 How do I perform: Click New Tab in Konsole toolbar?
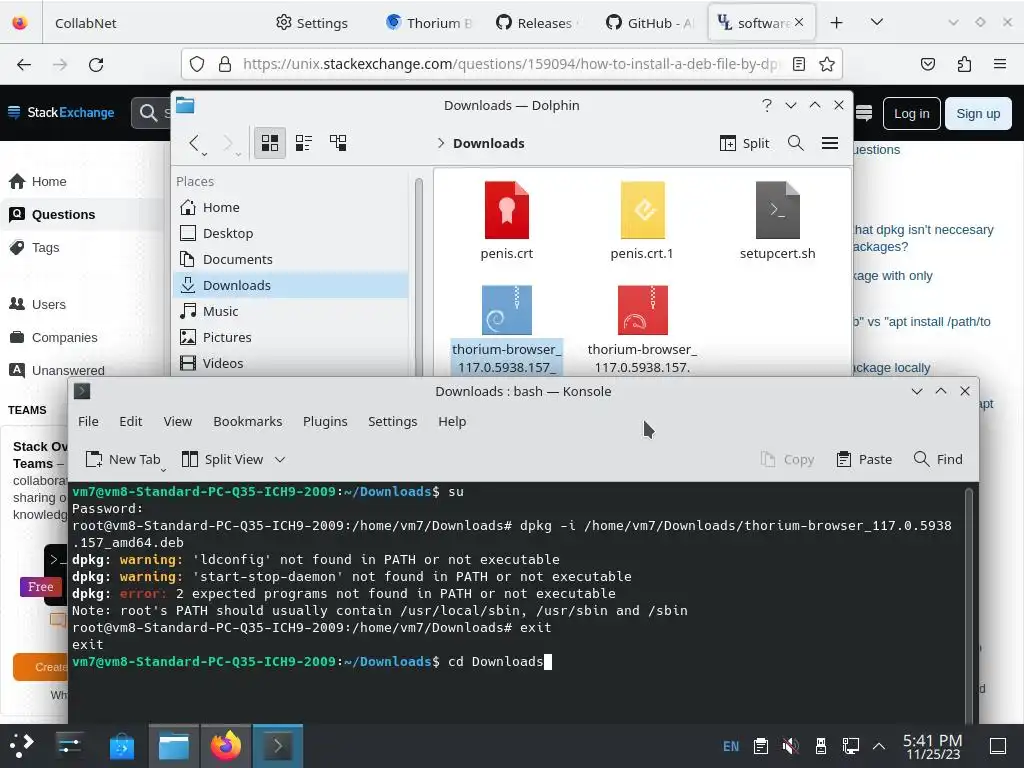(x=123, y=459)
